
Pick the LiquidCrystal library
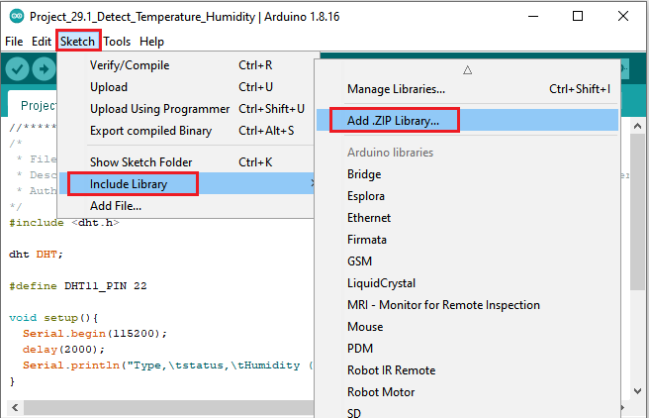tap(381, 283)
